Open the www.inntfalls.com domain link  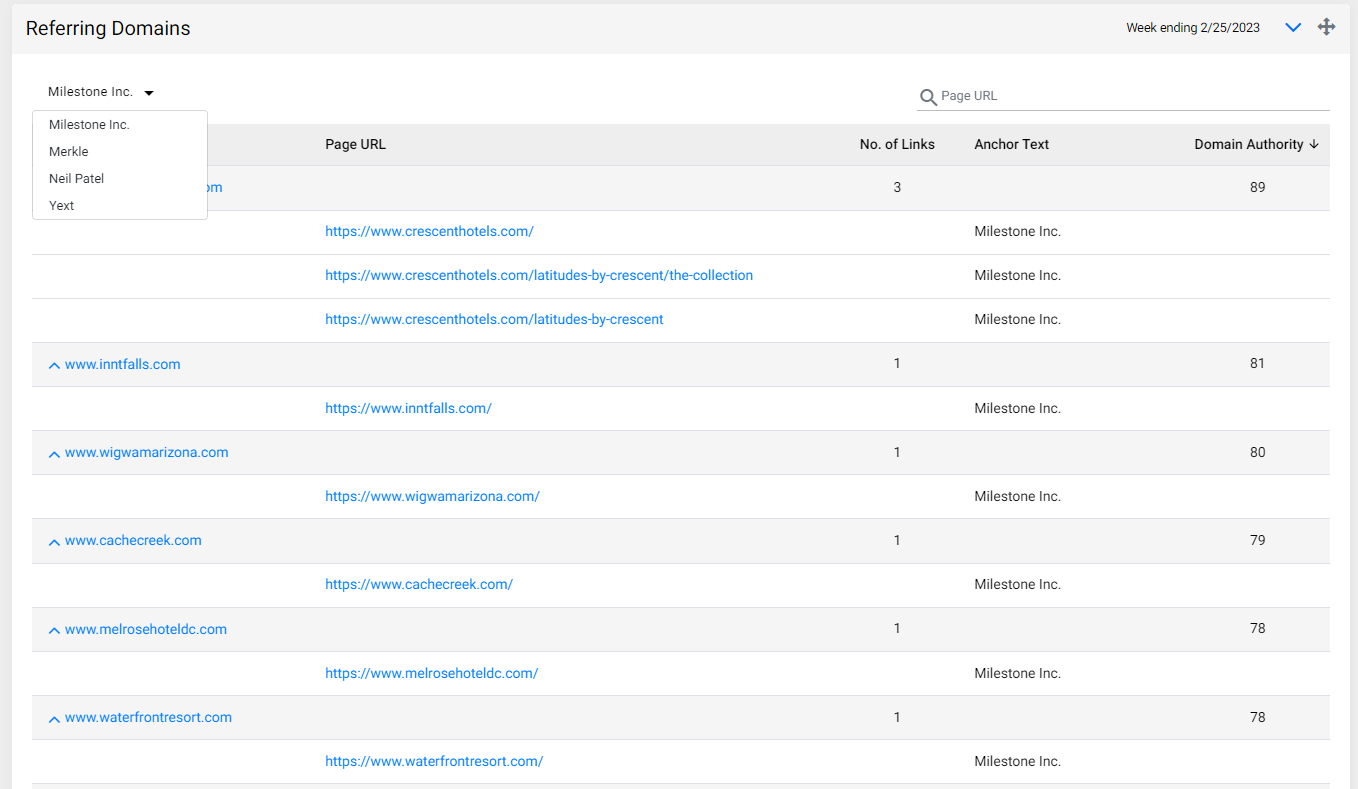123,364
